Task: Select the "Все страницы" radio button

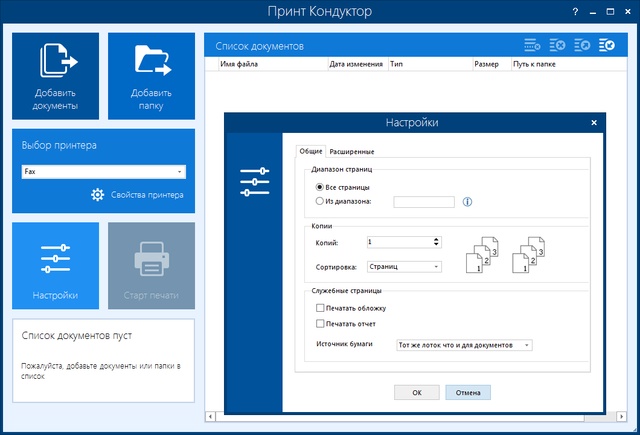Action: (320, 187)
